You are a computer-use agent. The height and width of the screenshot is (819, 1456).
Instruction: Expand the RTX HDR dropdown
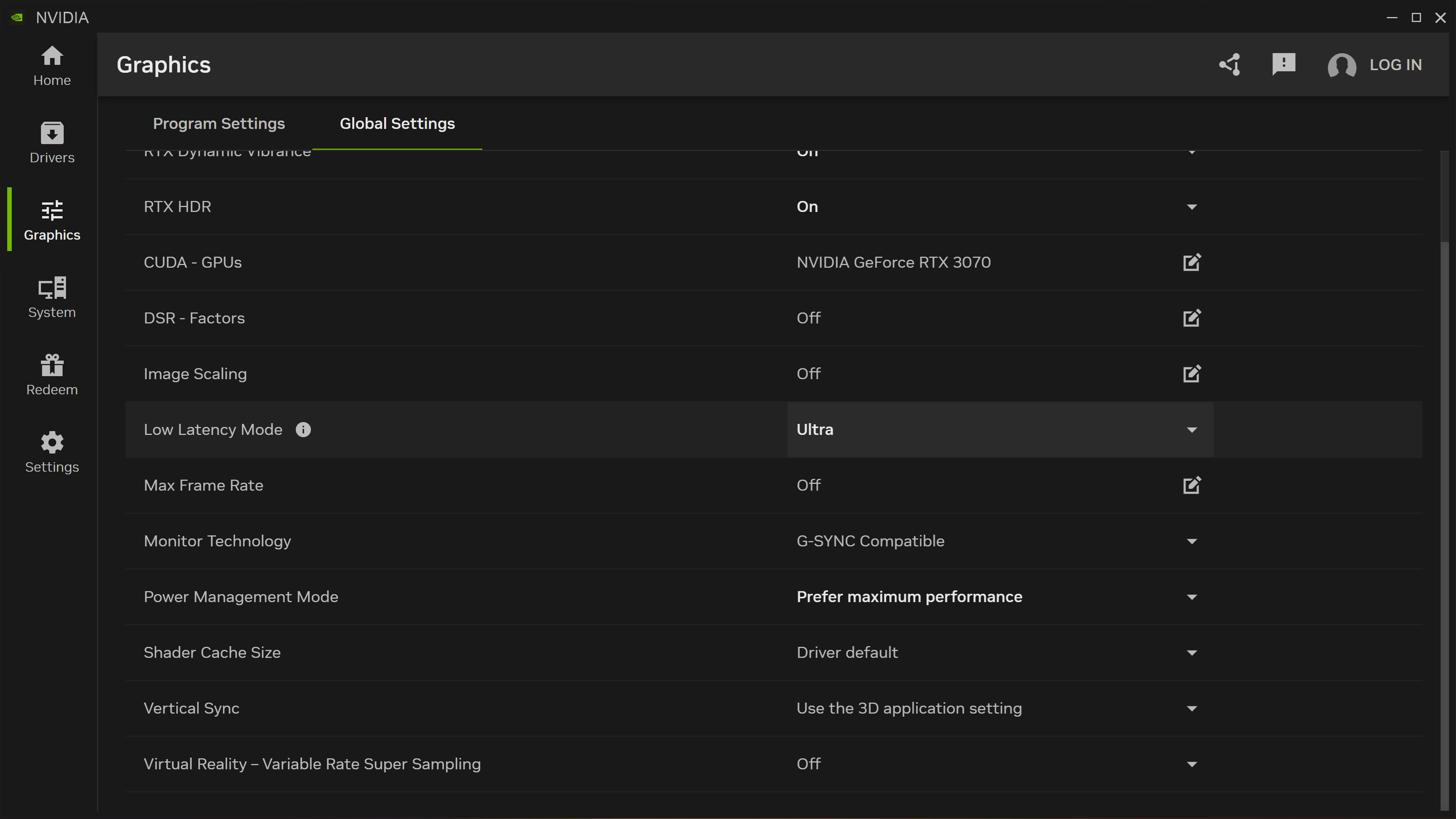click(1191, 207)
